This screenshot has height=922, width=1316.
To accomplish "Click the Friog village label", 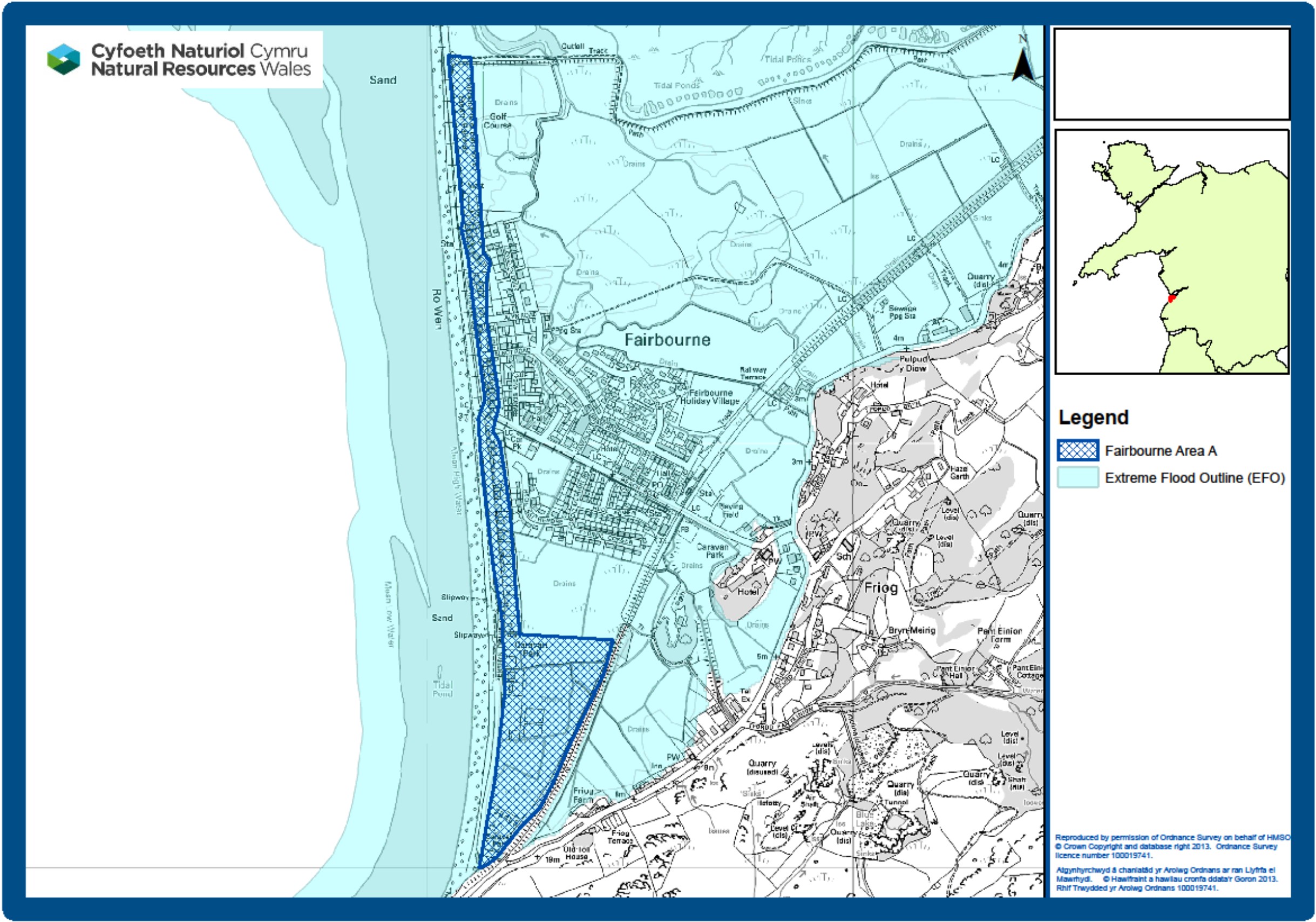I will point(880,587).
